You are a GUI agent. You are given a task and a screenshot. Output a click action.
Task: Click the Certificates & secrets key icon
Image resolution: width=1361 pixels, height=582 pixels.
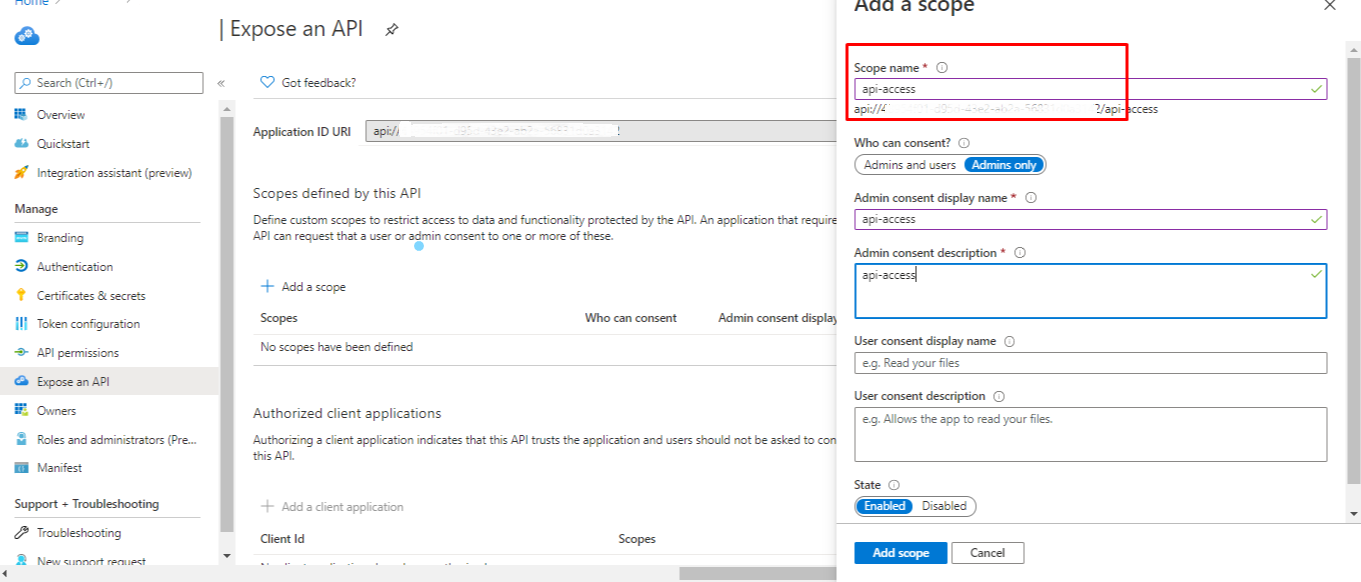click(x=21, y=295)
